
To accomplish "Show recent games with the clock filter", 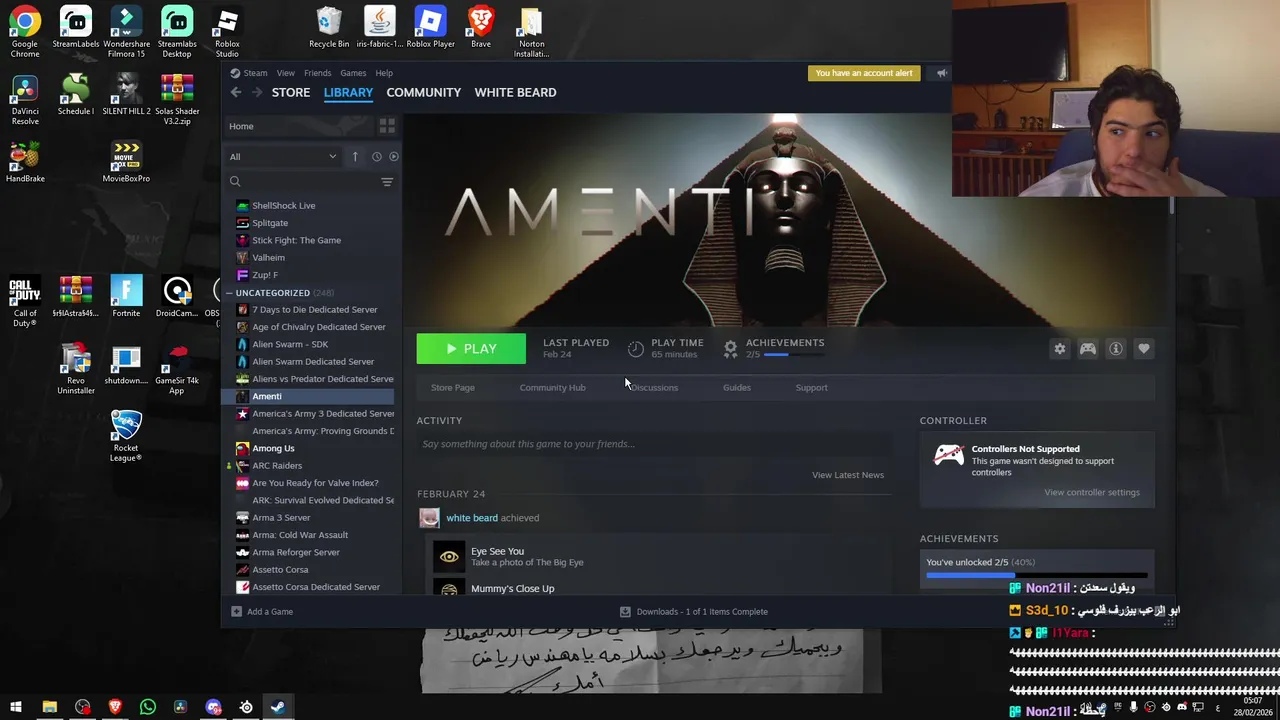I will [377, 156].
